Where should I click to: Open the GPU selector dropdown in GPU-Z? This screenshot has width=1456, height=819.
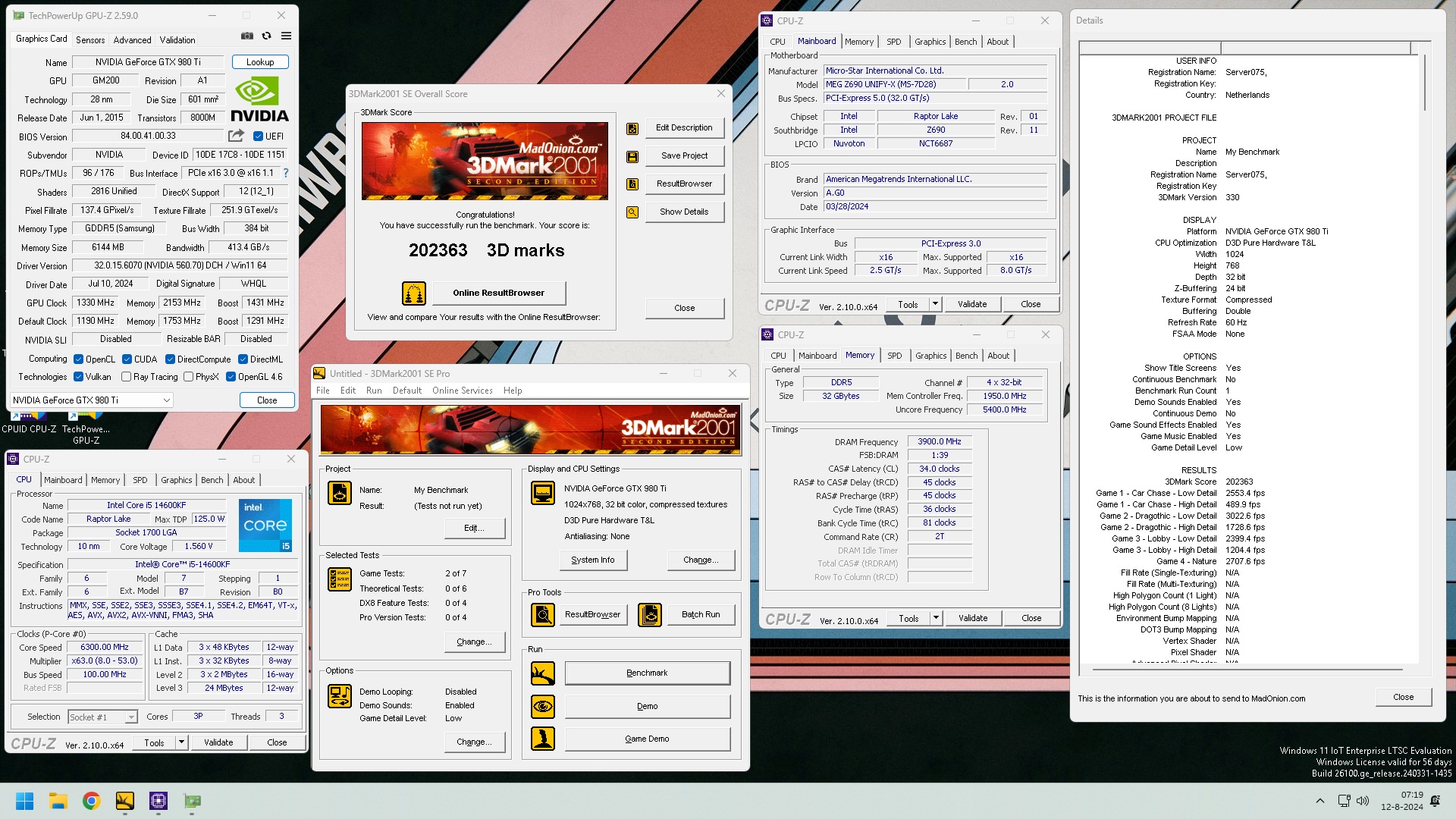pos(92,400)
